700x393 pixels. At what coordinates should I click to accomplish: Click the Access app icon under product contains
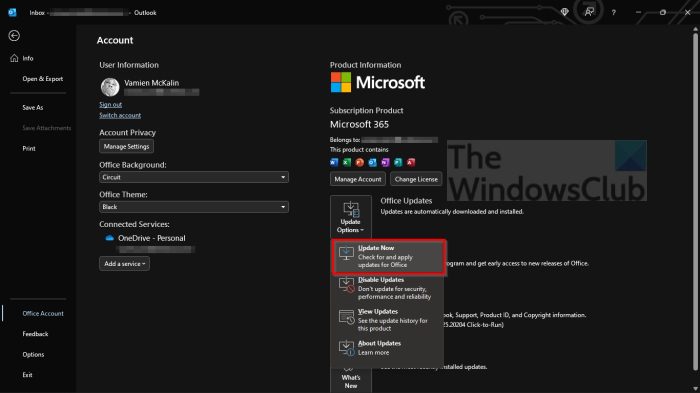pos(411,162)
